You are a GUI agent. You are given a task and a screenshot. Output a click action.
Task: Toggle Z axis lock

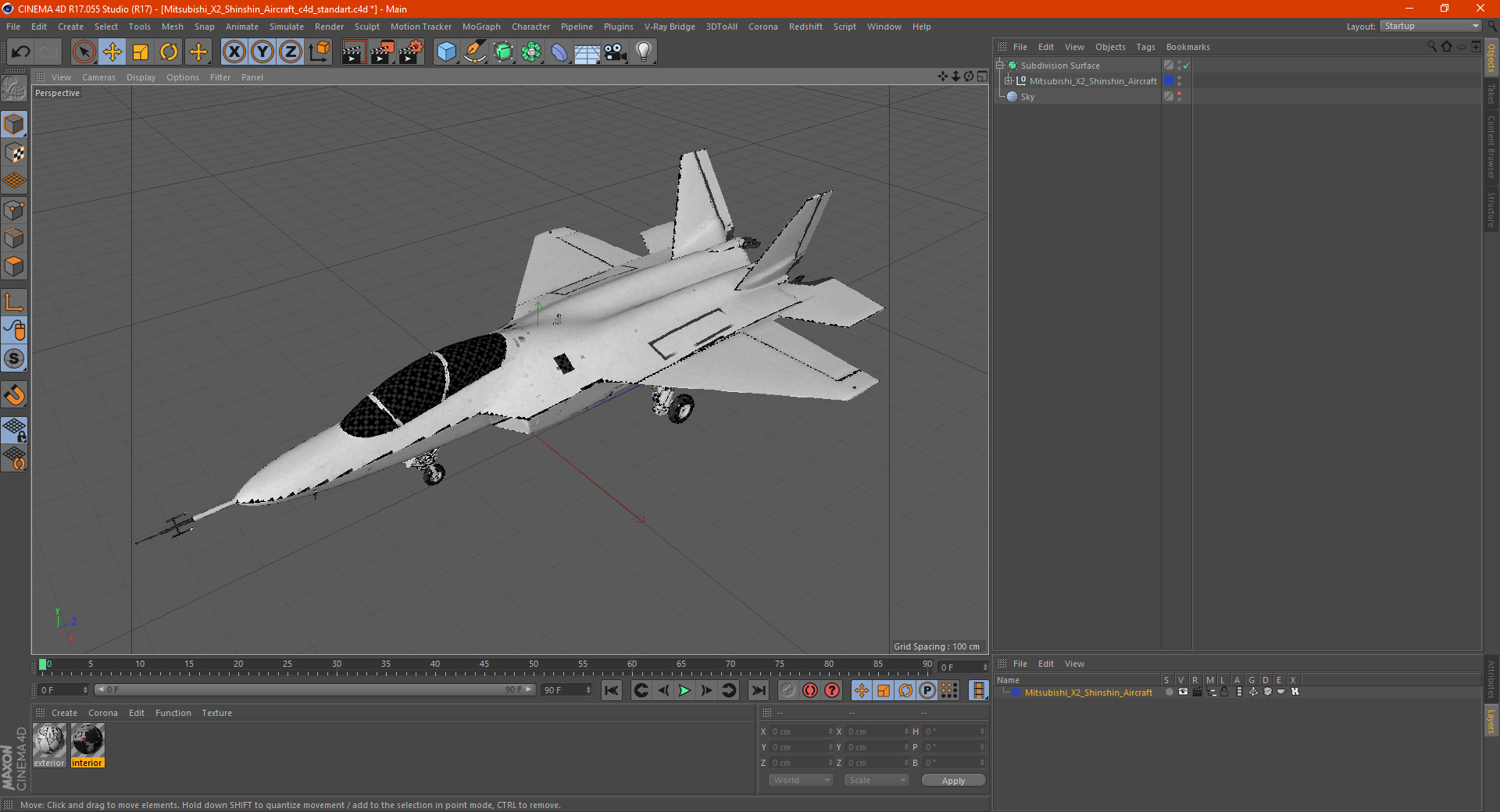pyautogui.click(x=291, y=52)
